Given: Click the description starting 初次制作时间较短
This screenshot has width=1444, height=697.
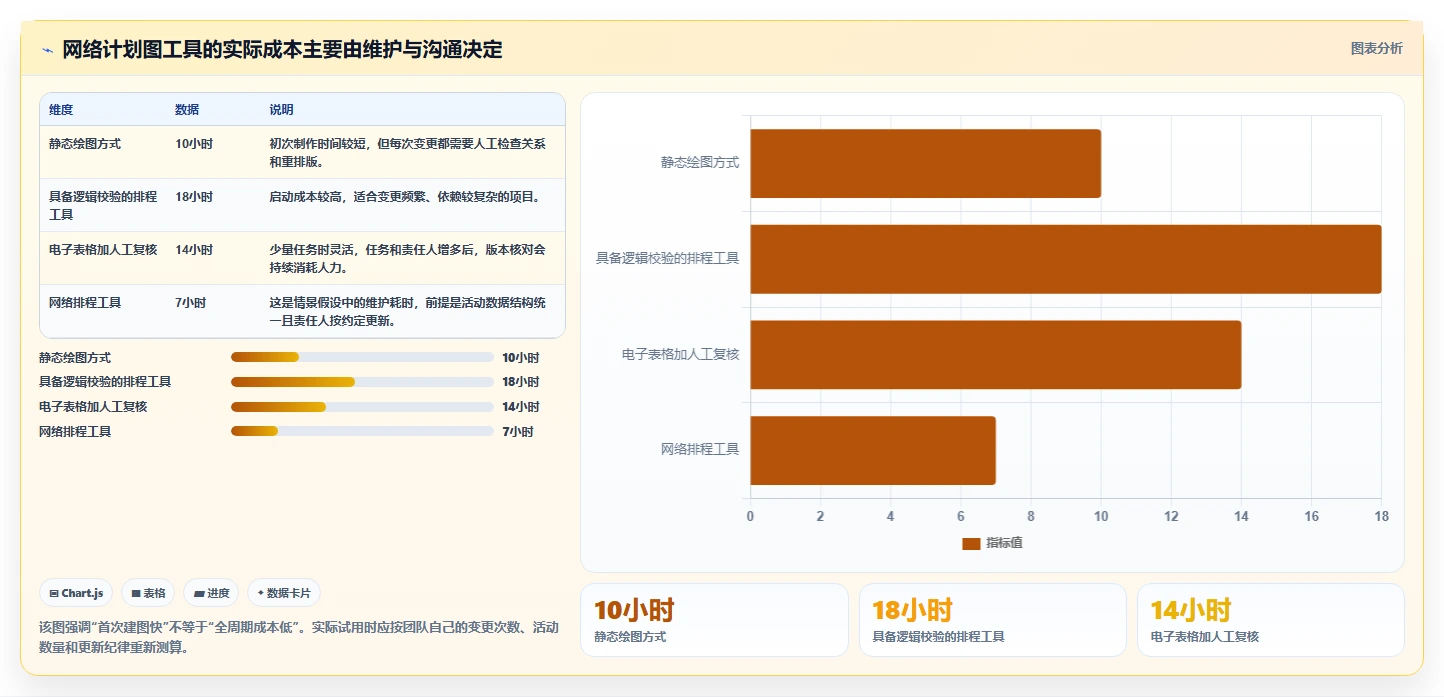Looking at the screenshot, I should (408, 153).
